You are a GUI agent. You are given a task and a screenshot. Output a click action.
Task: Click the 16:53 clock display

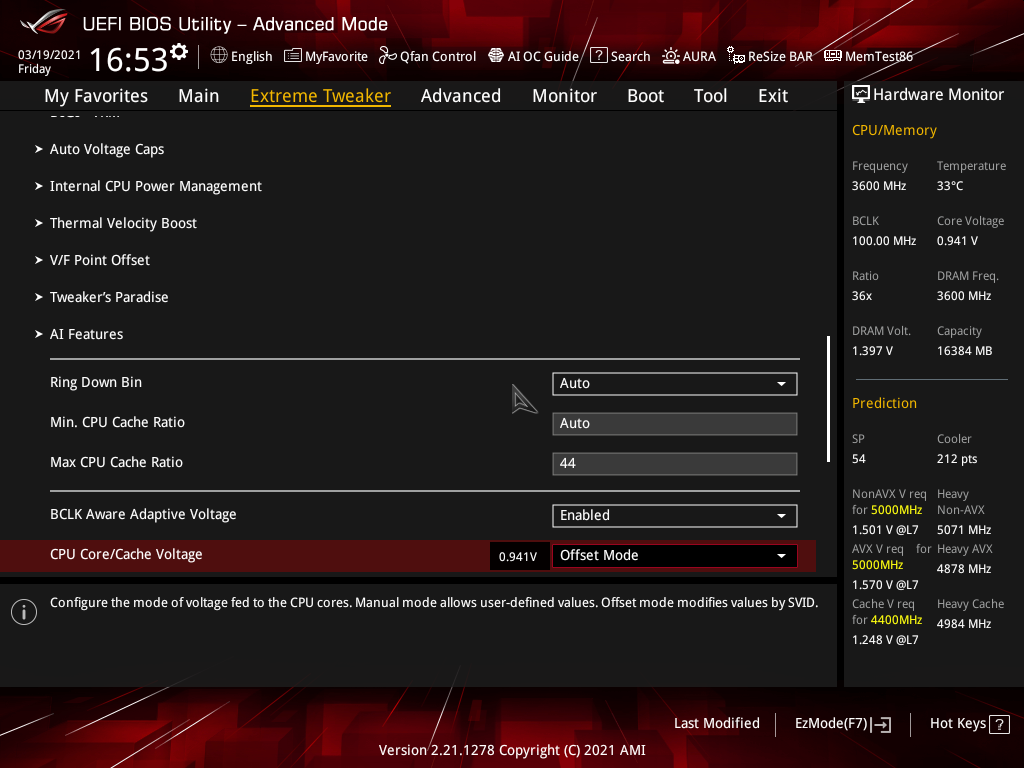coord(129,59)
